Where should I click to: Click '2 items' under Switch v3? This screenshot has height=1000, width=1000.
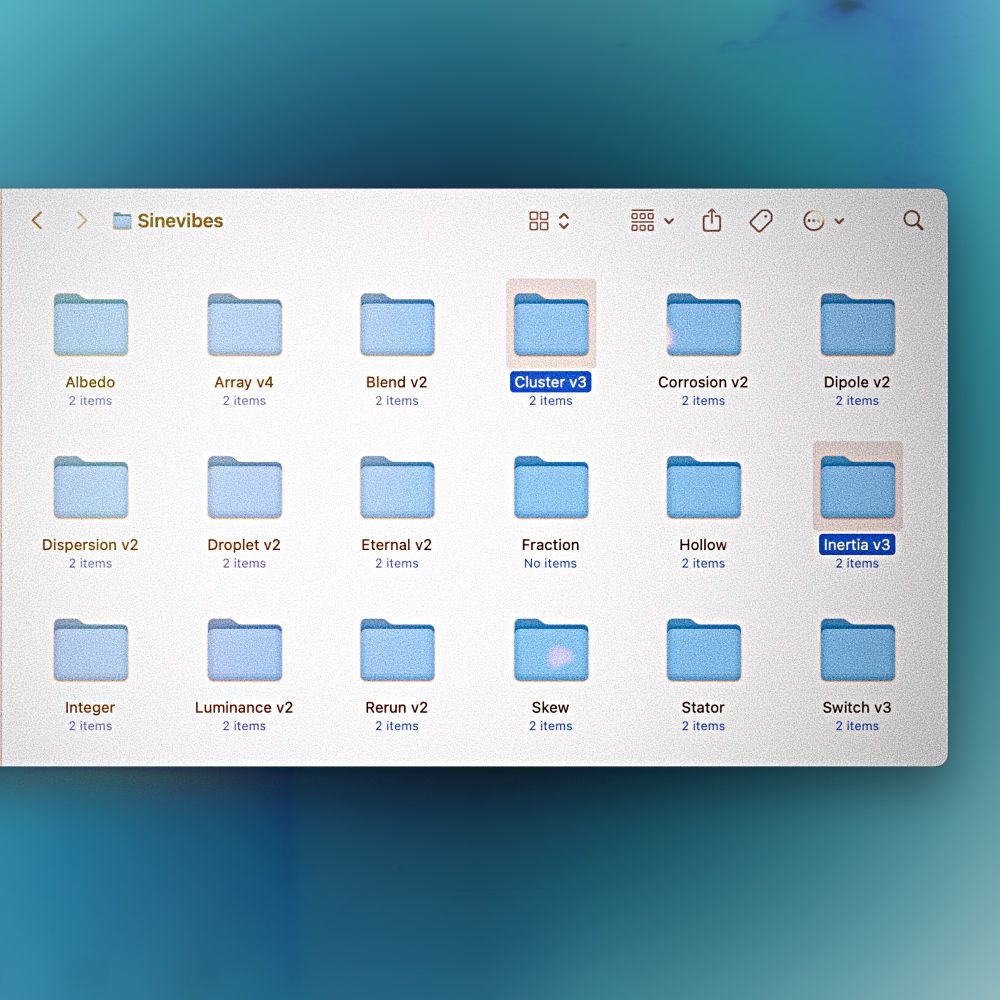pos(857,726)
